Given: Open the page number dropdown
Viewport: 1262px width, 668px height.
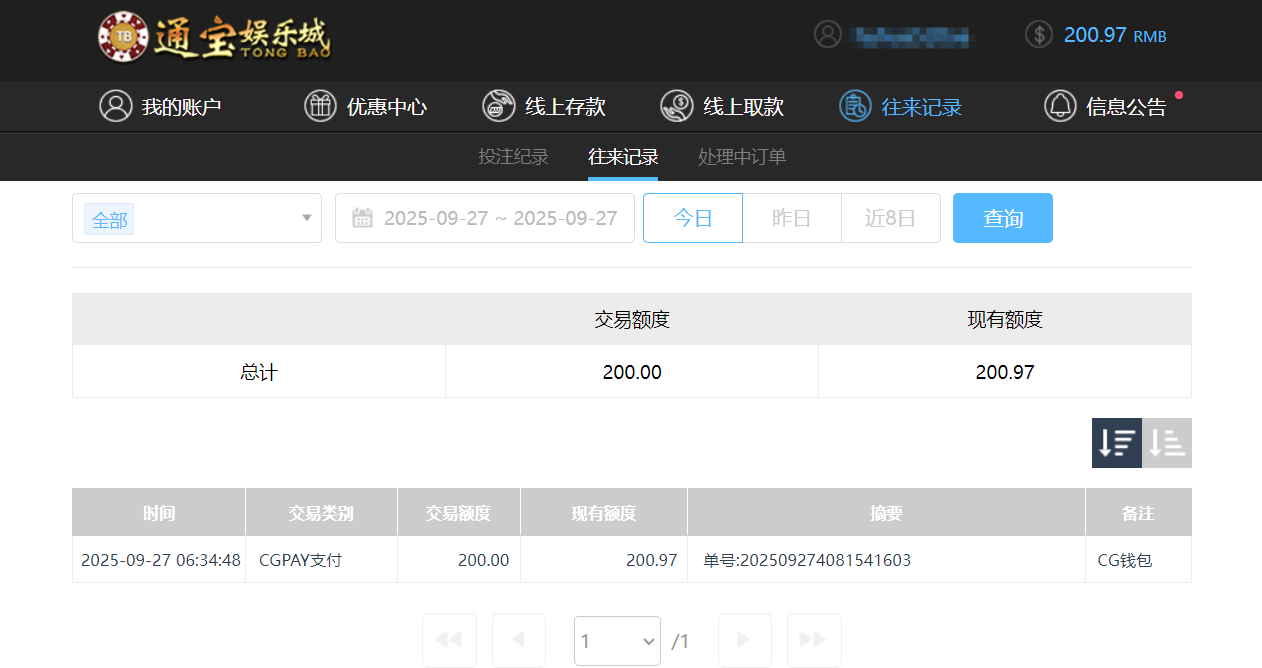Looking at the screenshot, I should coord(617,640).
